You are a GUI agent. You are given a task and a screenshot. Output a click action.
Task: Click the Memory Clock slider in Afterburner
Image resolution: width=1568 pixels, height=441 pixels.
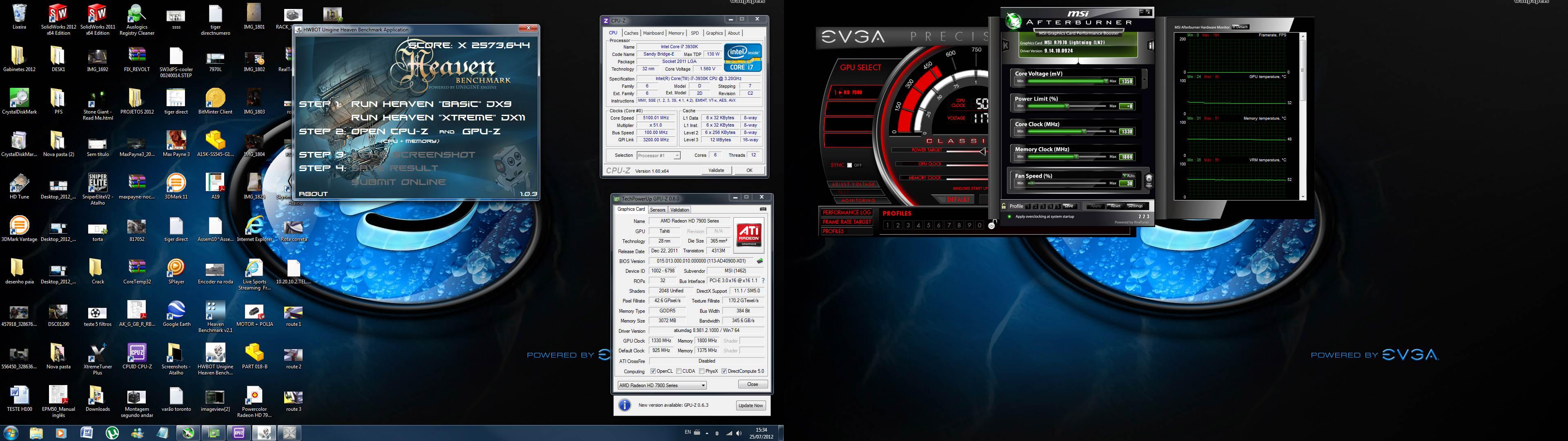[x=1067, y=156]
